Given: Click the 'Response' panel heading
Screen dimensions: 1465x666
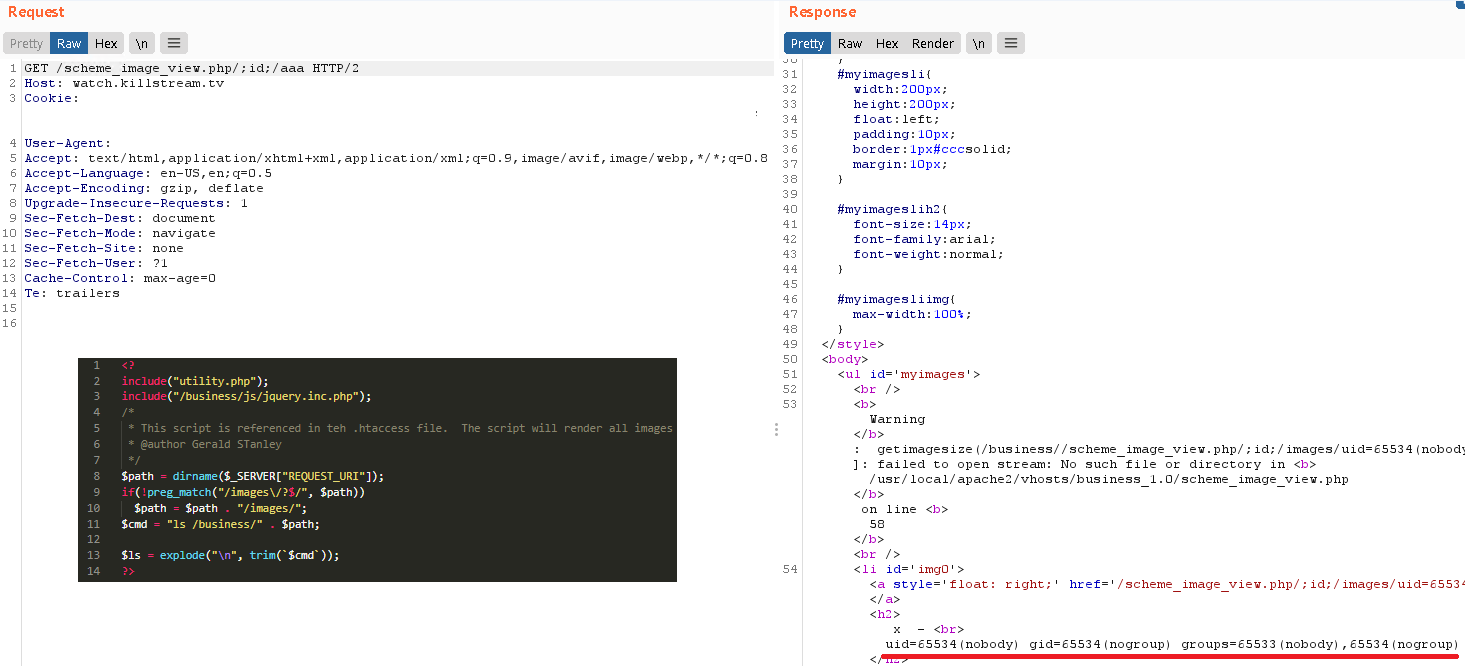Looking at the screenshot, I should pyautogui.click(x=822, y=12).
